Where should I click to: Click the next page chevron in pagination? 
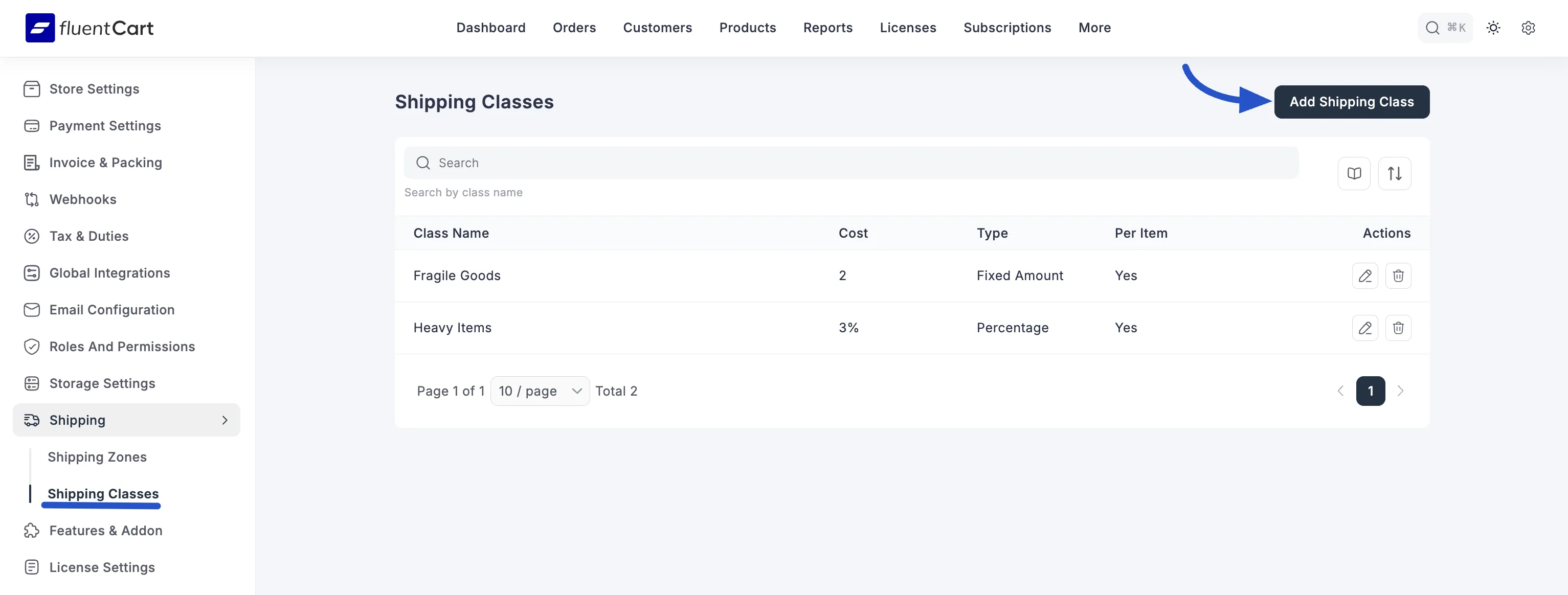click(1402, 391)
